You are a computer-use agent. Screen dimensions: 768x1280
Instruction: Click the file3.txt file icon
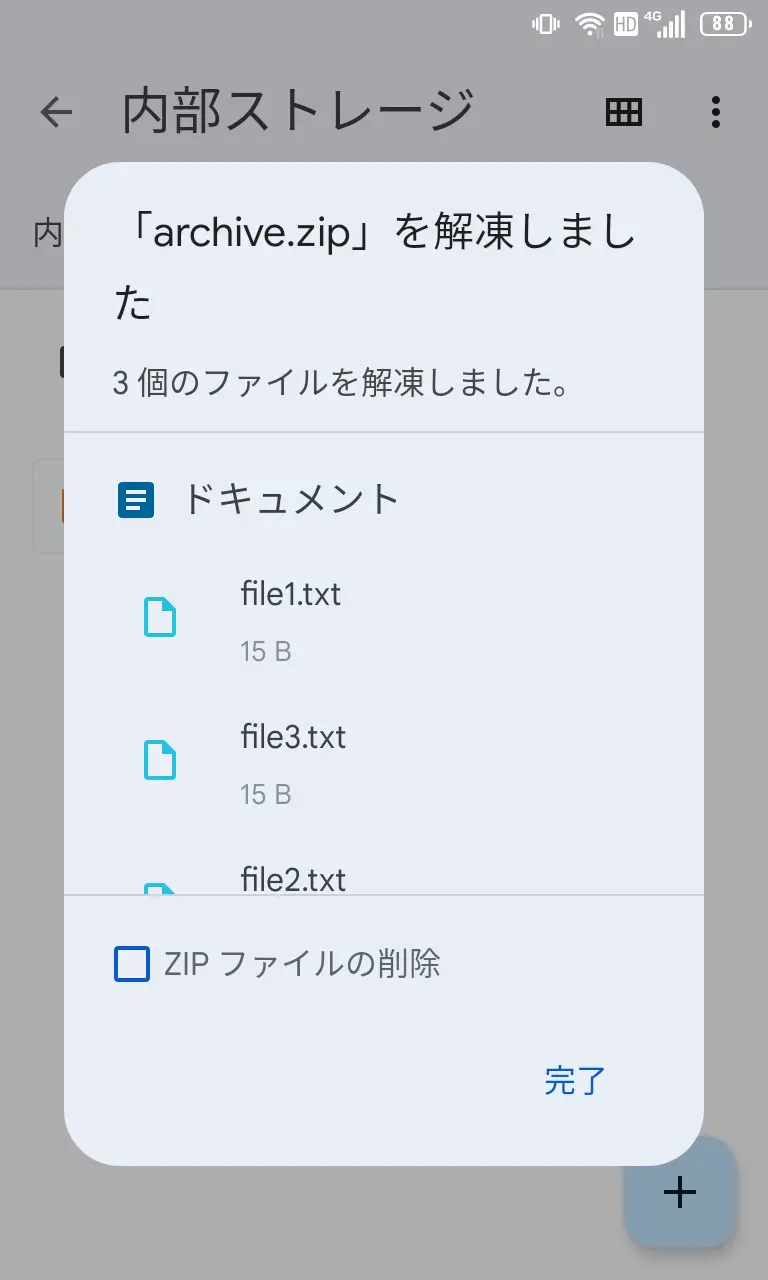160,761
